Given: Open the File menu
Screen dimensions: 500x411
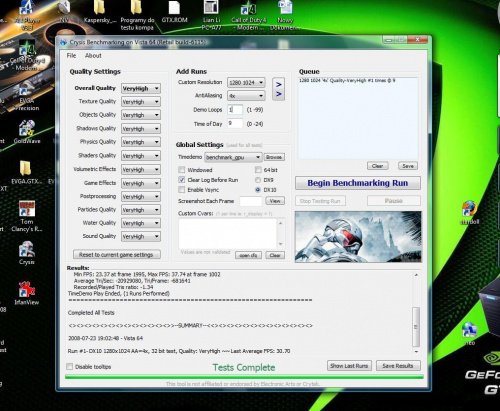Looking at the screenshot, I should click(x=71, y=56).
